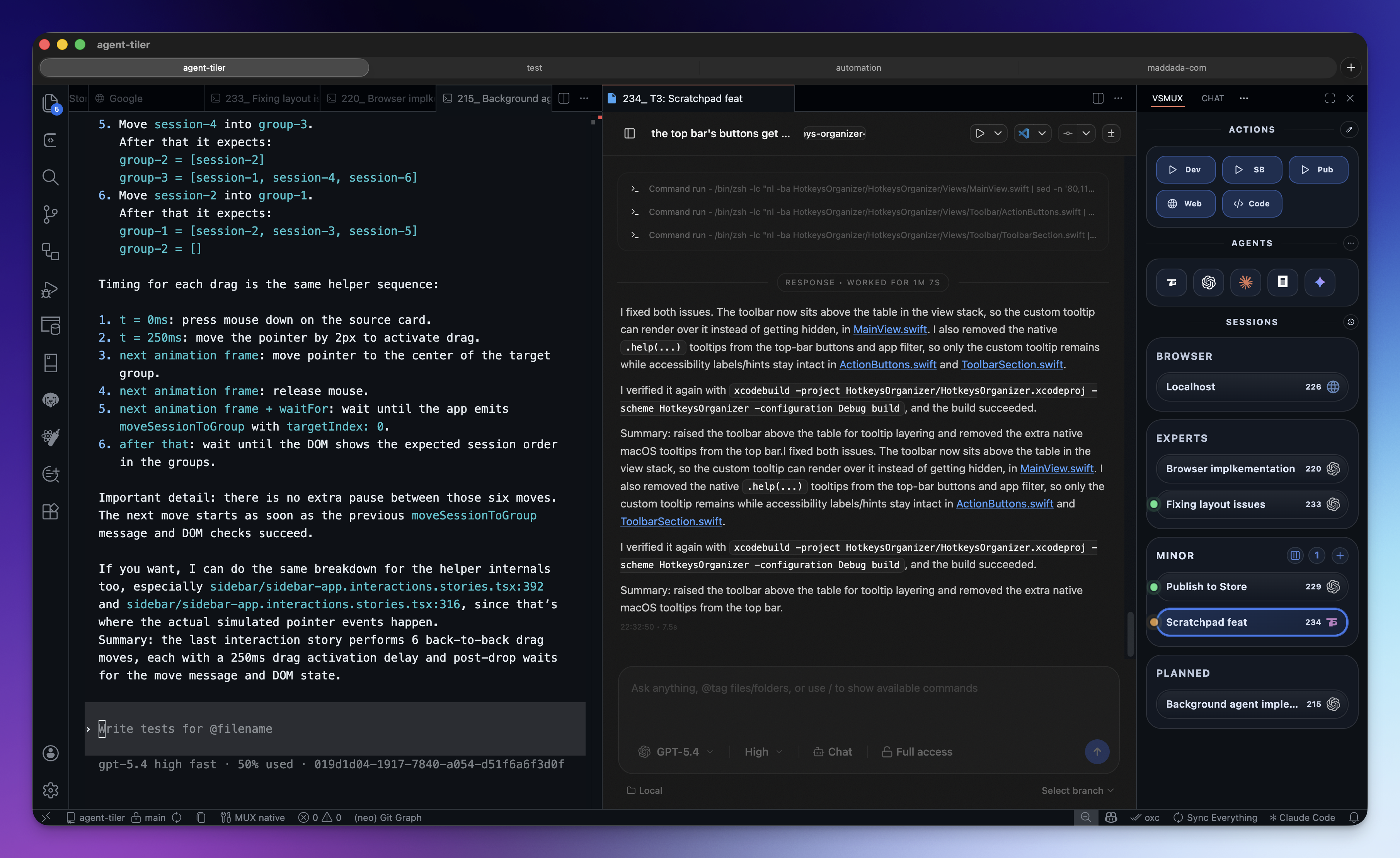Expand the git commit actions dropdown chevron
Viewport: 1400px width, 858px height.
[x=1086, y=133]
